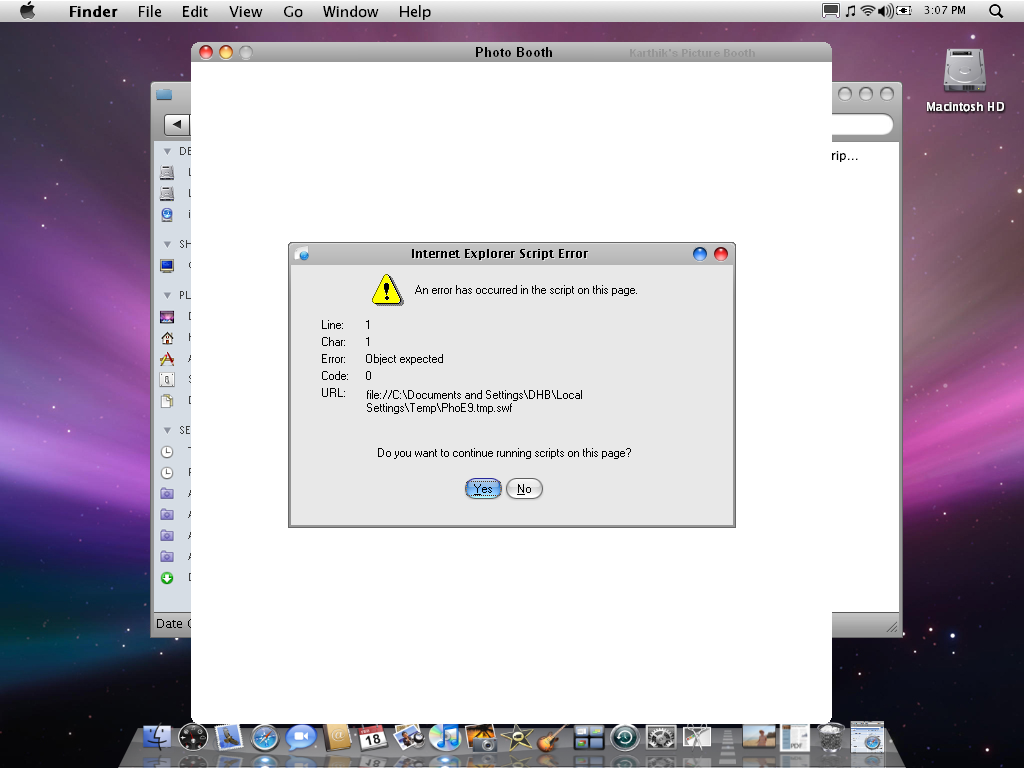
Task: Click the Finder window back arrow button
Action: coord(176,124)
